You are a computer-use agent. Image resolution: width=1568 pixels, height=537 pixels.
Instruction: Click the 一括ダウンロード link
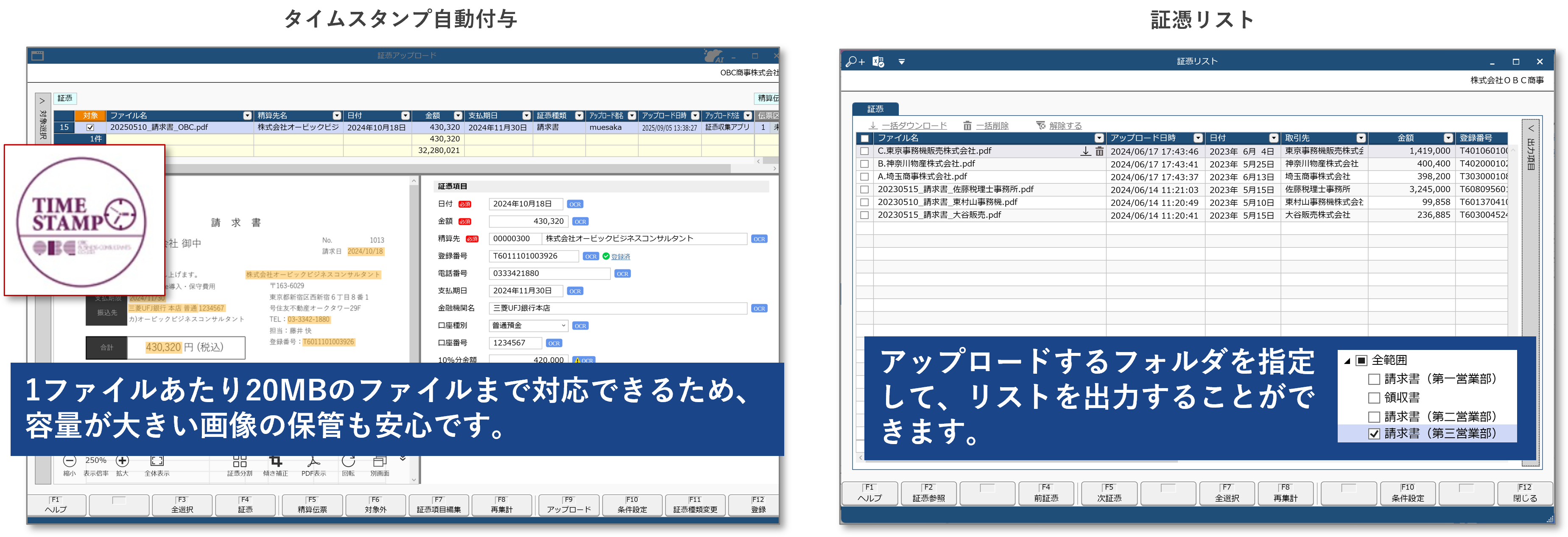914,126
